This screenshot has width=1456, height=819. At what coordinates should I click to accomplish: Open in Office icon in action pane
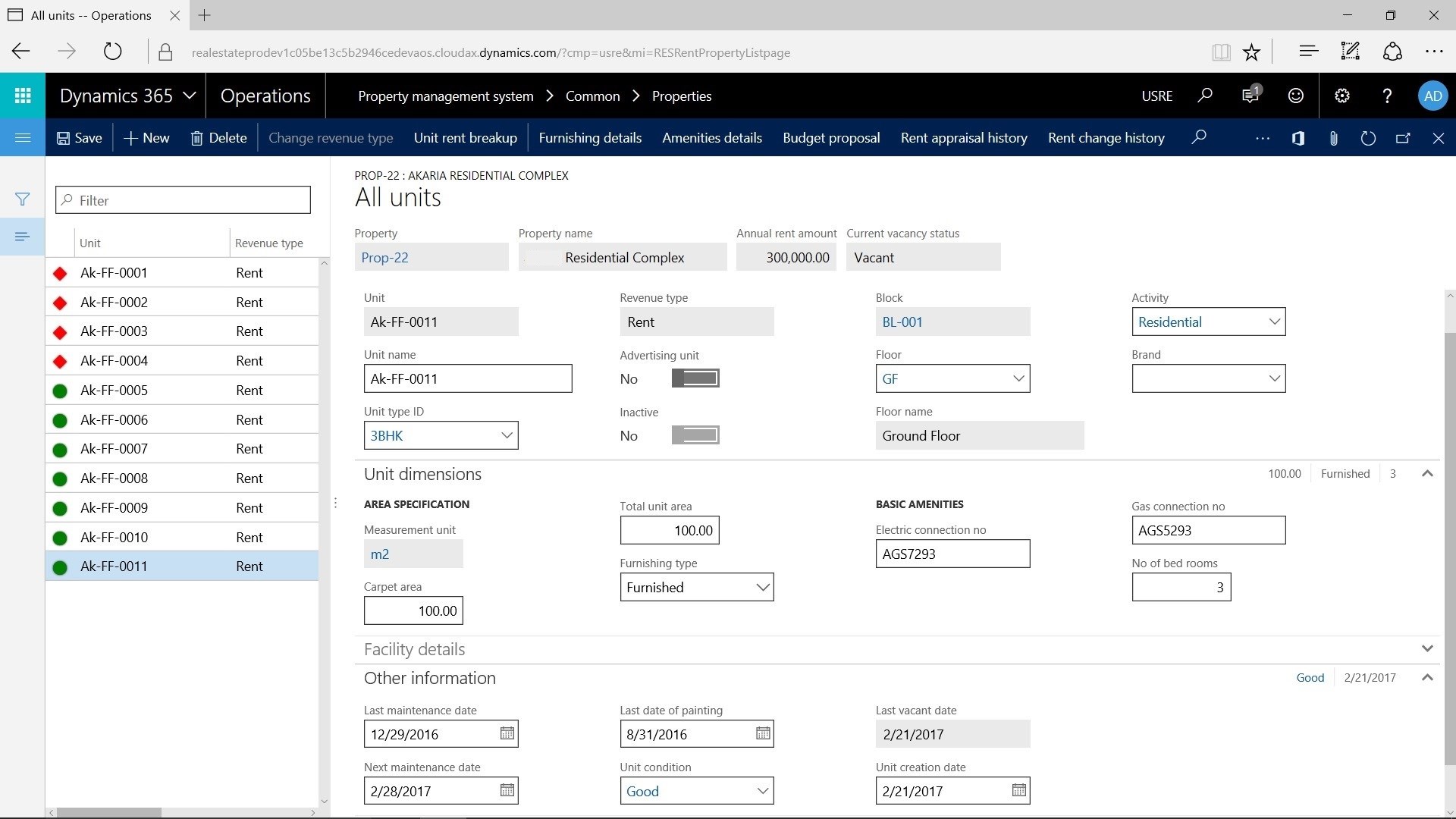point(1298,138)
